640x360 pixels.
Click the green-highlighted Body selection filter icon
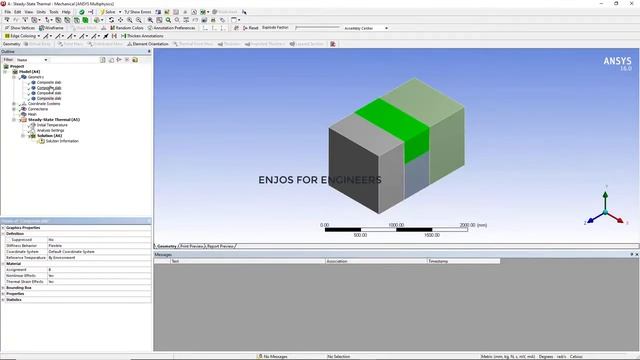pos(85,20)
